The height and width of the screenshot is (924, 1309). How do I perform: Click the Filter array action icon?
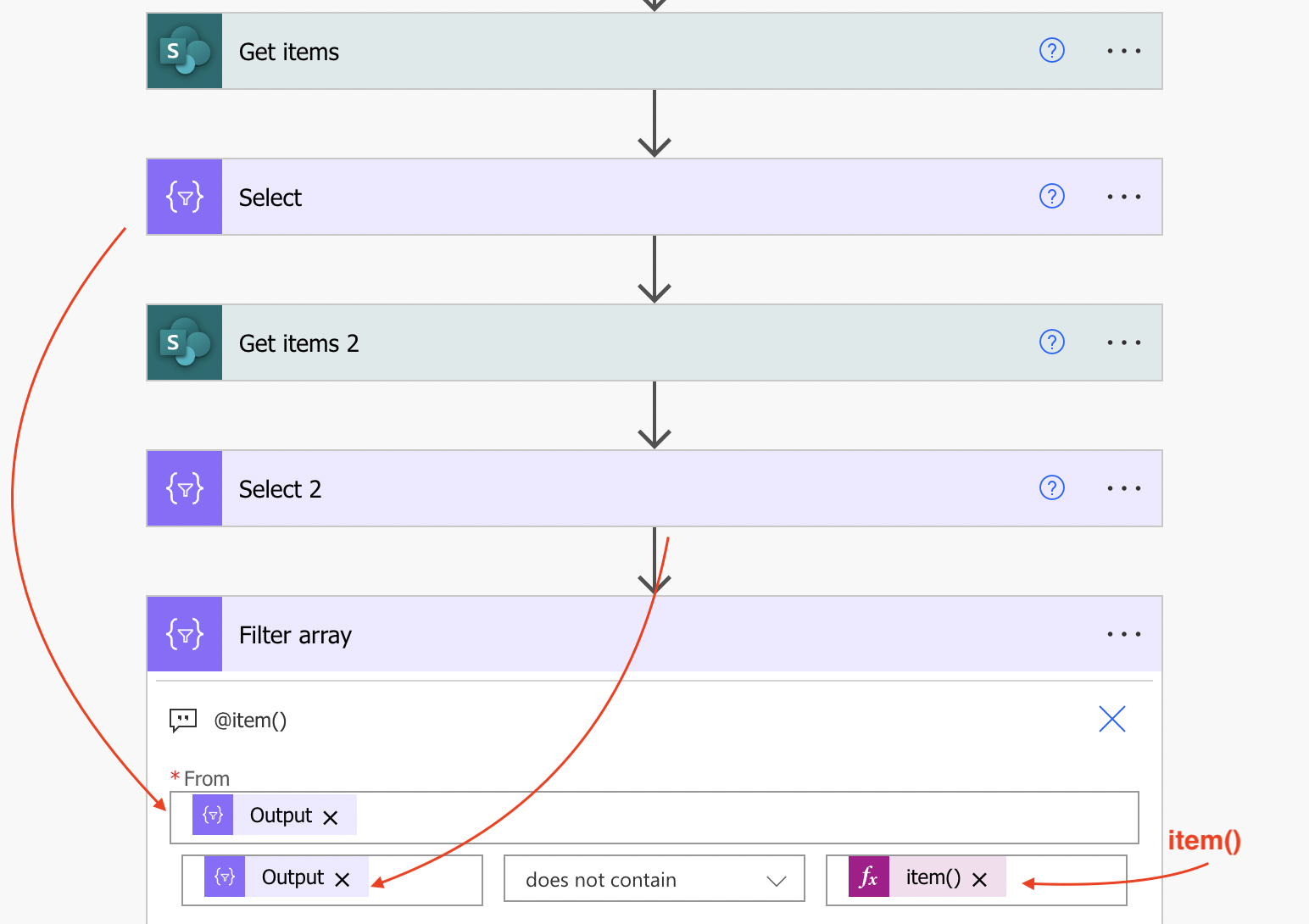[185, 634]
